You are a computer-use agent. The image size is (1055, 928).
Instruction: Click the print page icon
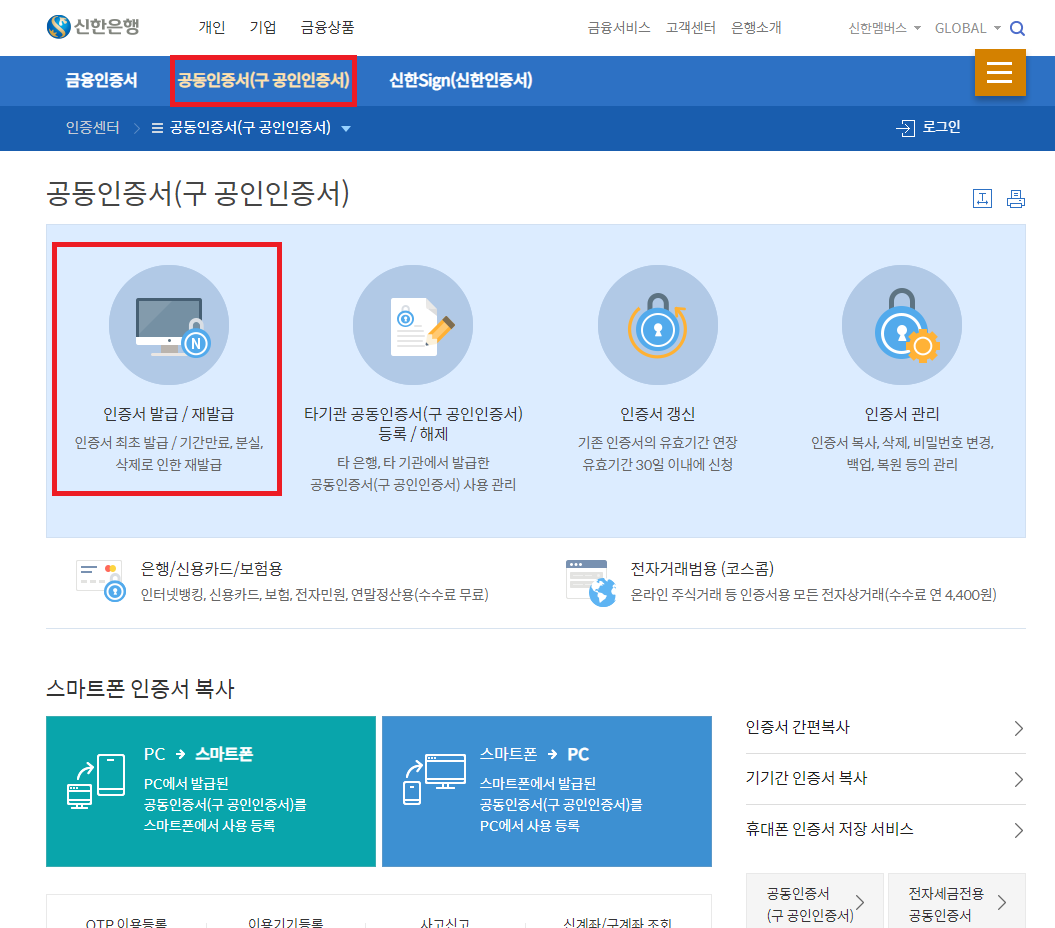tap(1015, 199)
